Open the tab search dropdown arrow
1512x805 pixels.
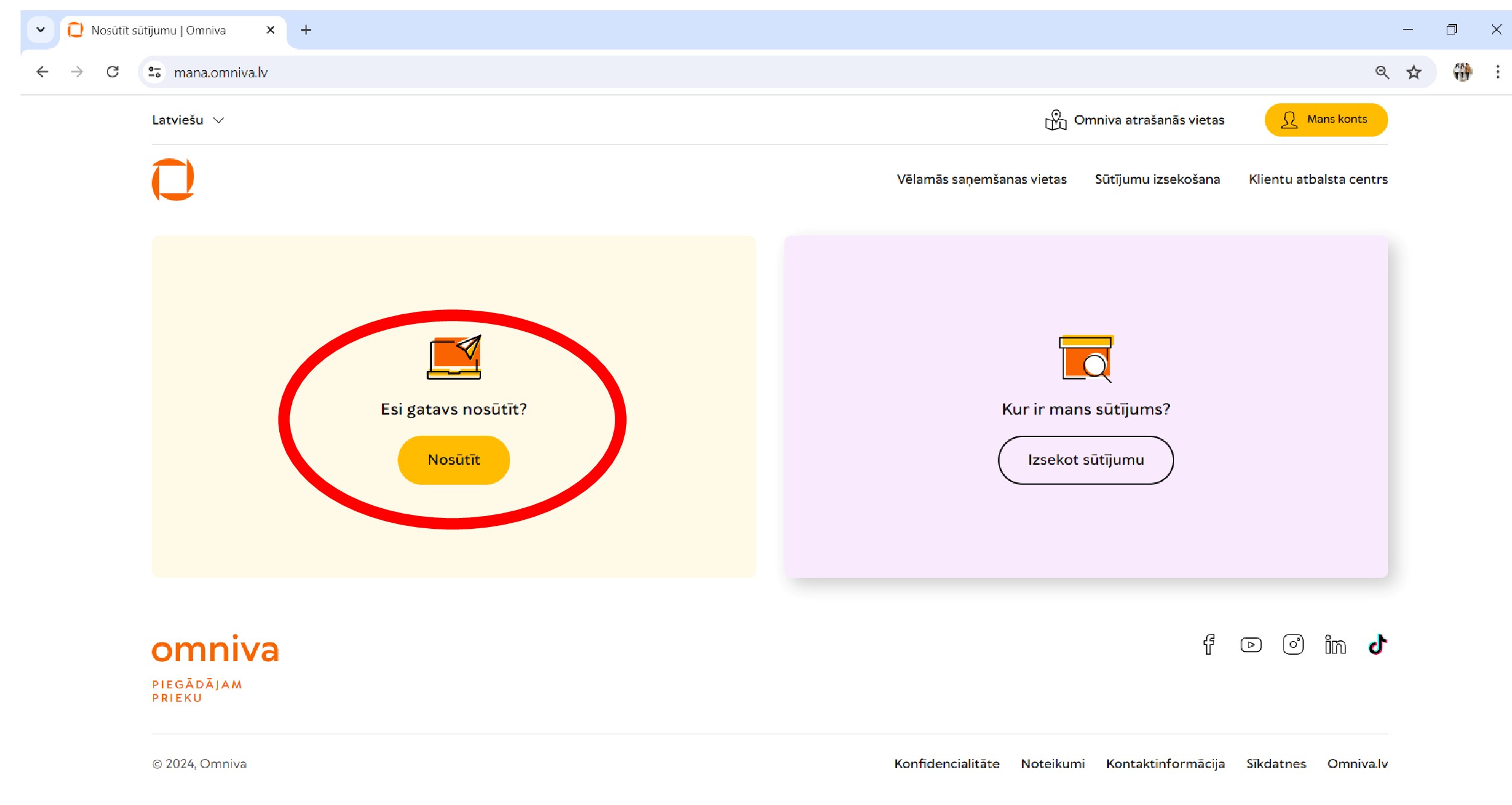40,30
